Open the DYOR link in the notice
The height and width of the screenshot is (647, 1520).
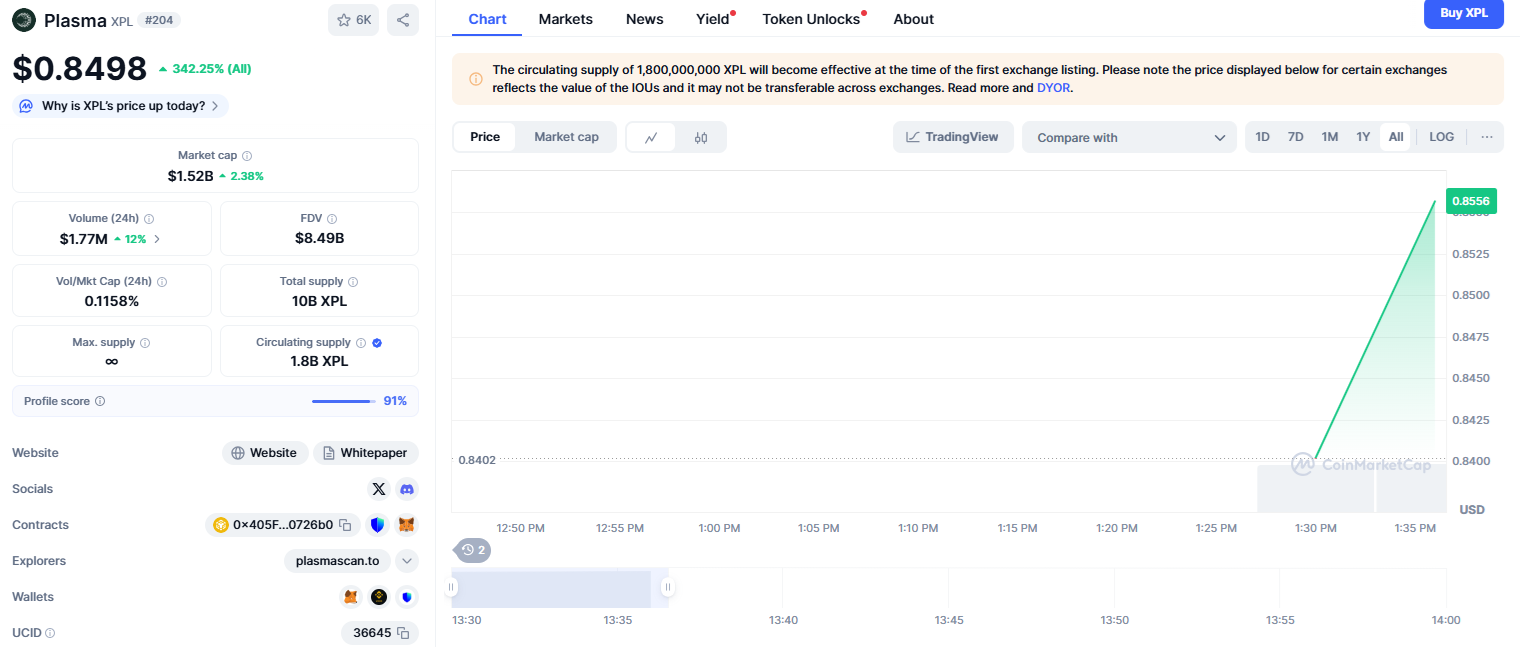click(1053, 87)
